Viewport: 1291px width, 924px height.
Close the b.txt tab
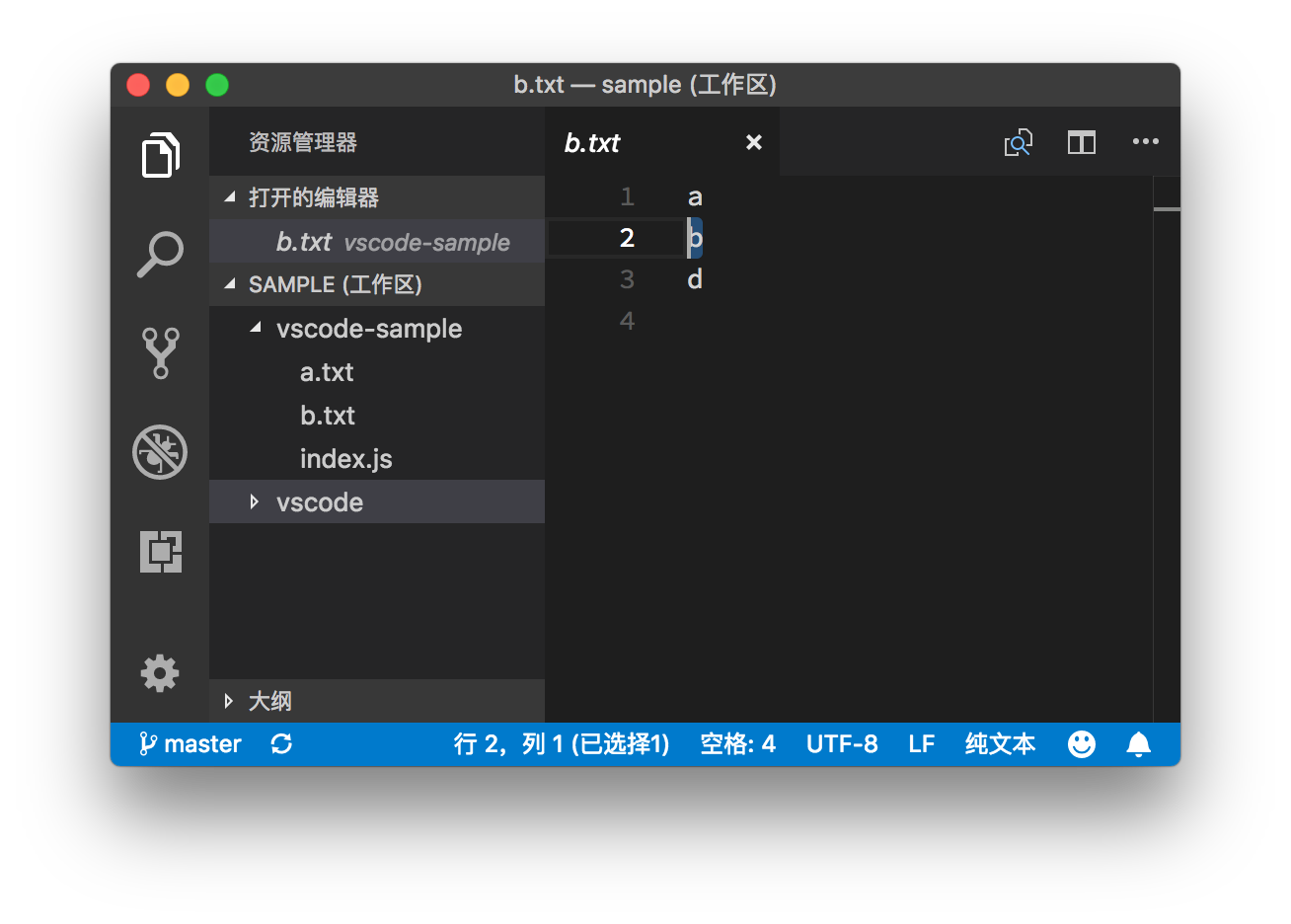tap(754, 143)
